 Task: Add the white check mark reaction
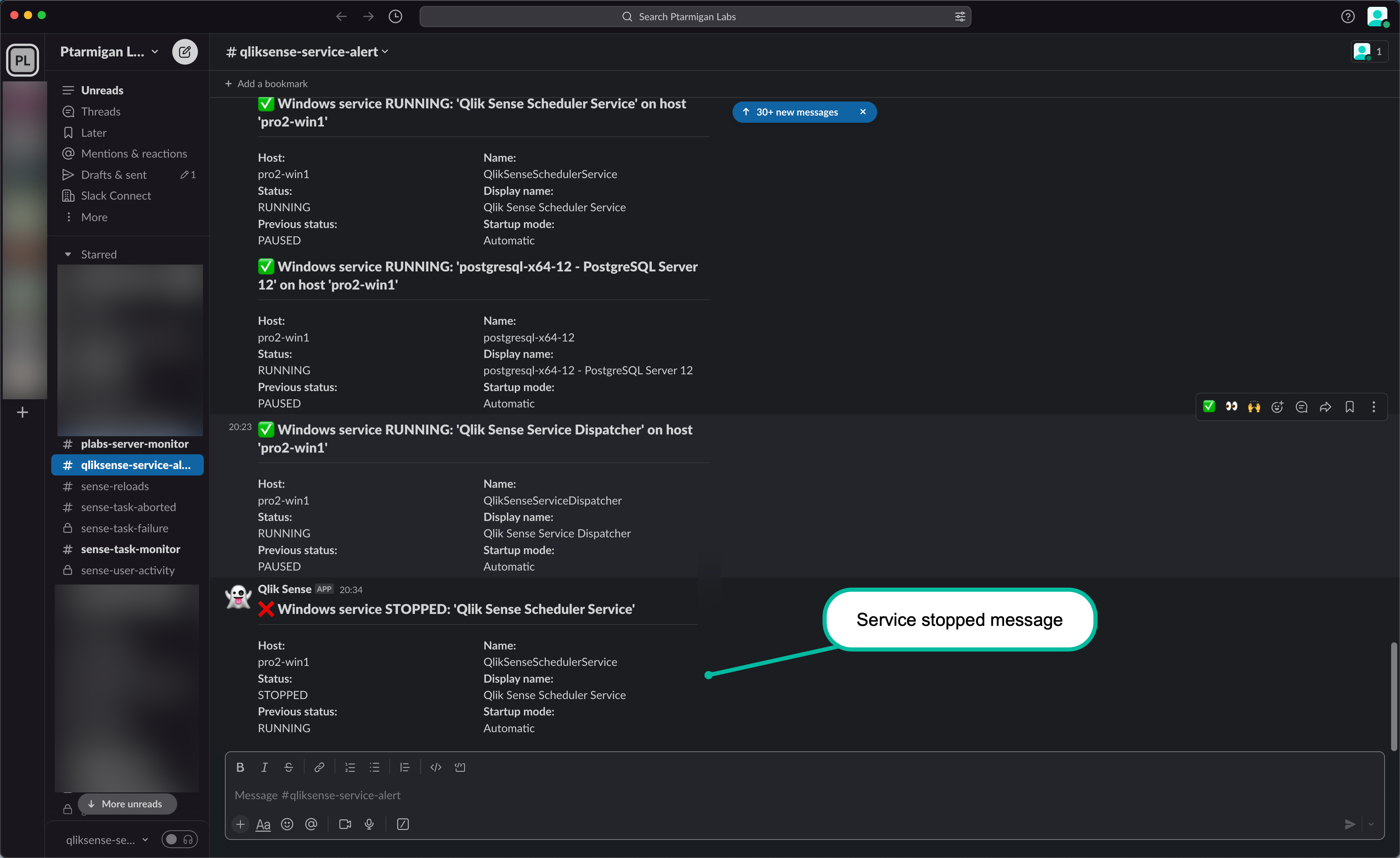1209,407
